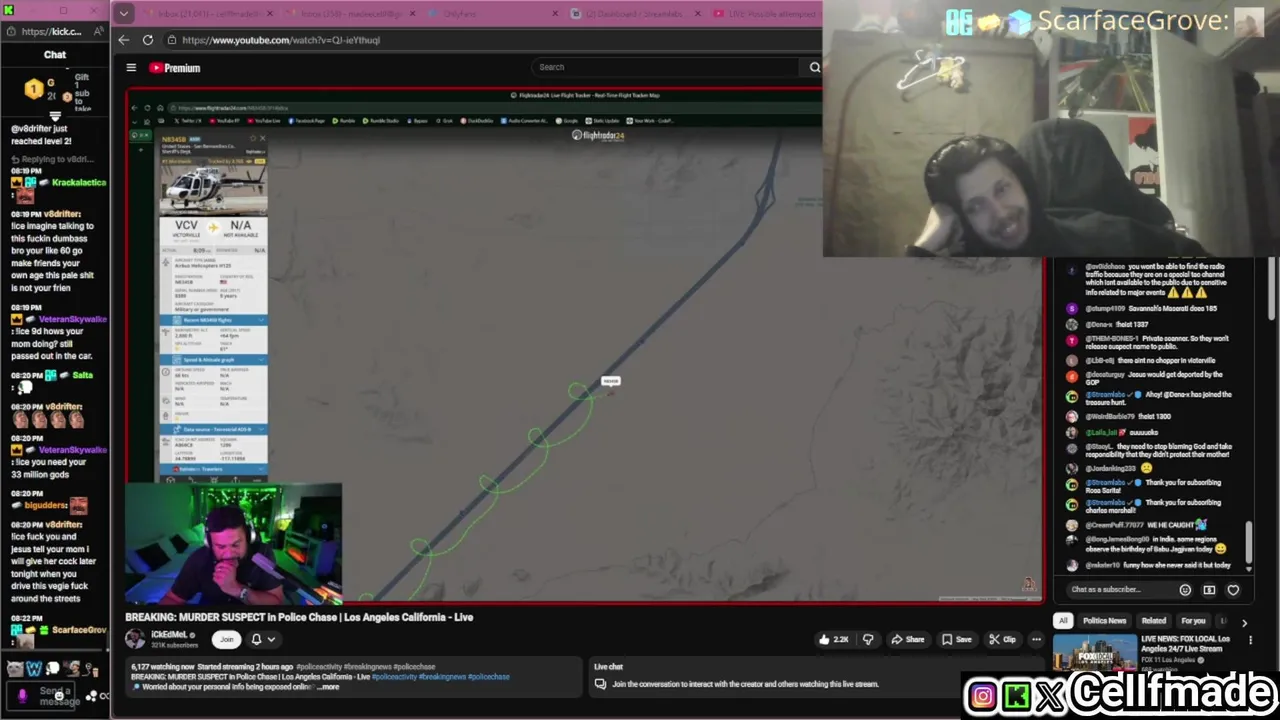
Task: Open the more actions menu beside Clip
Action: (x=1036, y=639)
